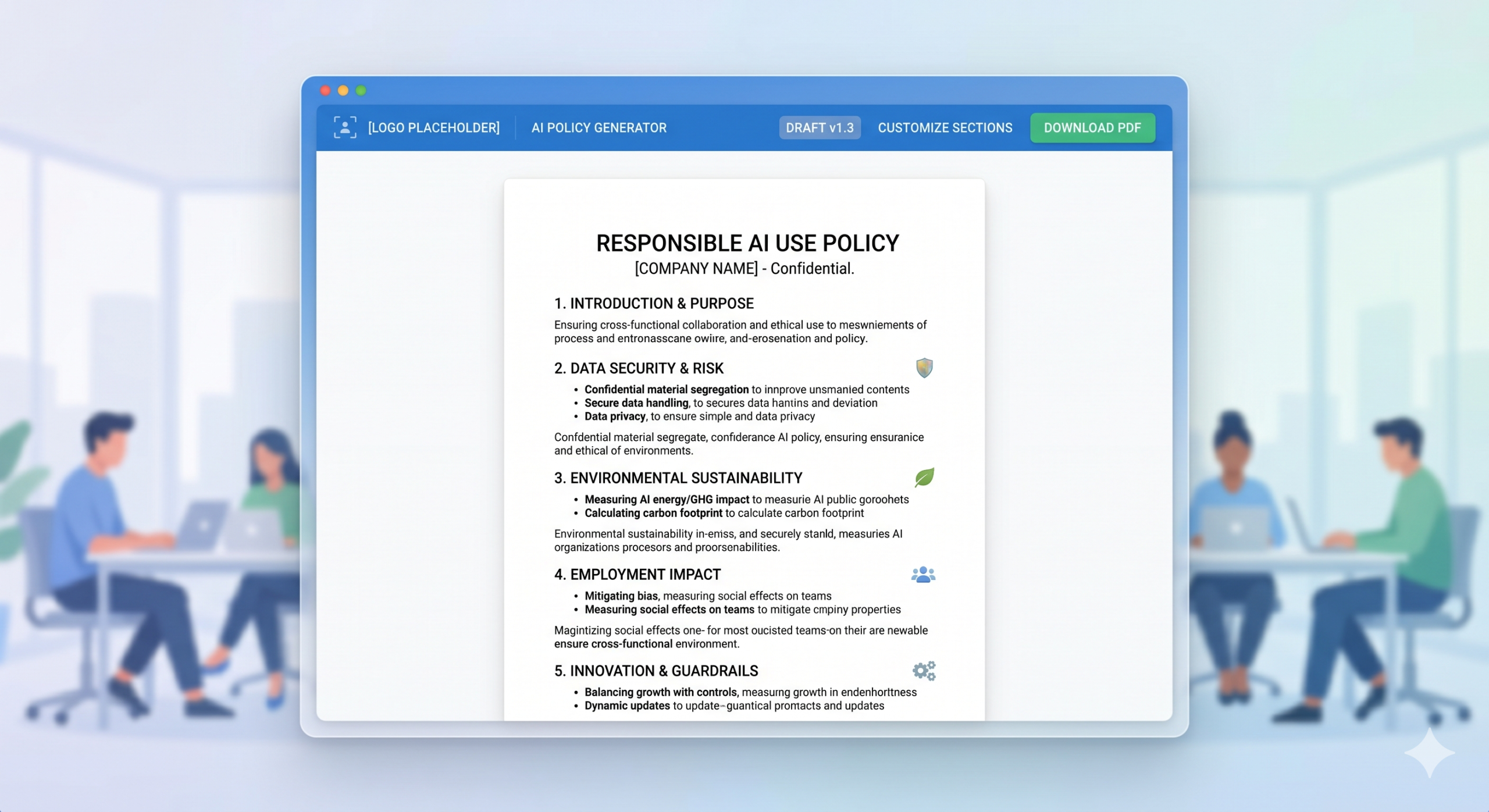
Task: Click the Environmental Sustainability section heading
Action: 678,478
